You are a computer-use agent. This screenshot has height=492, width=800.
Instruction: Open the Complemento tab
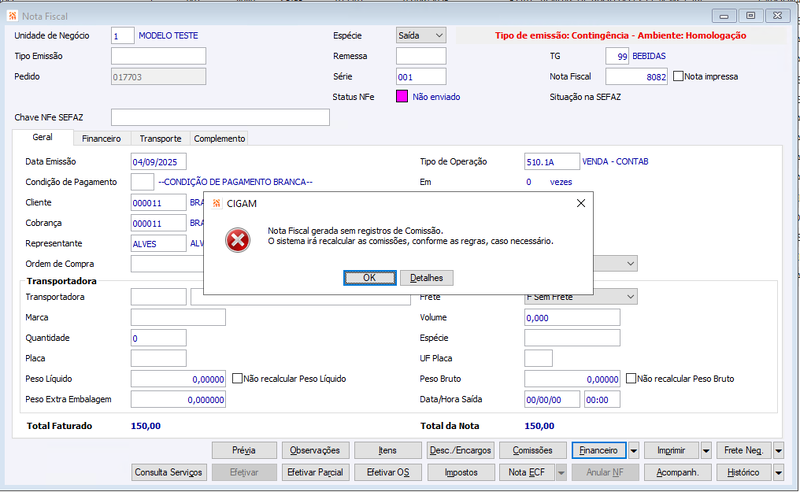point(219,138)
